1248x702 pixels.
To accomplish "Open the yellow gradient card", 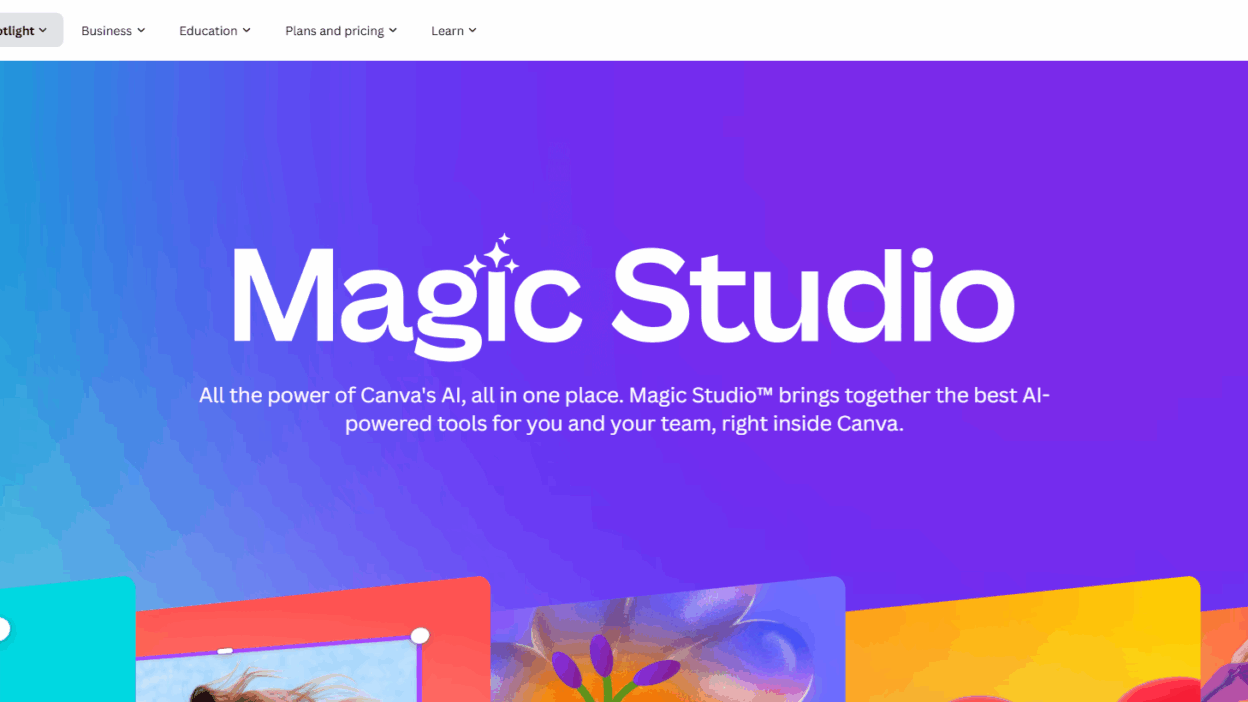I will click(1023, 642).
